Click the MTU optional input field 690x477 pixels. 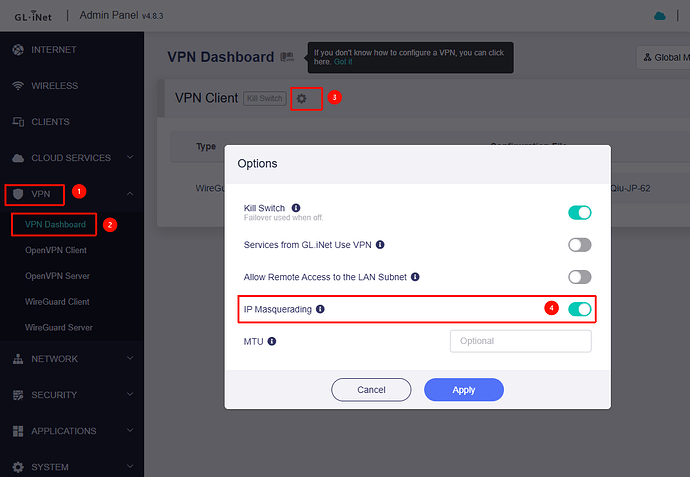(x=520, y=341)
